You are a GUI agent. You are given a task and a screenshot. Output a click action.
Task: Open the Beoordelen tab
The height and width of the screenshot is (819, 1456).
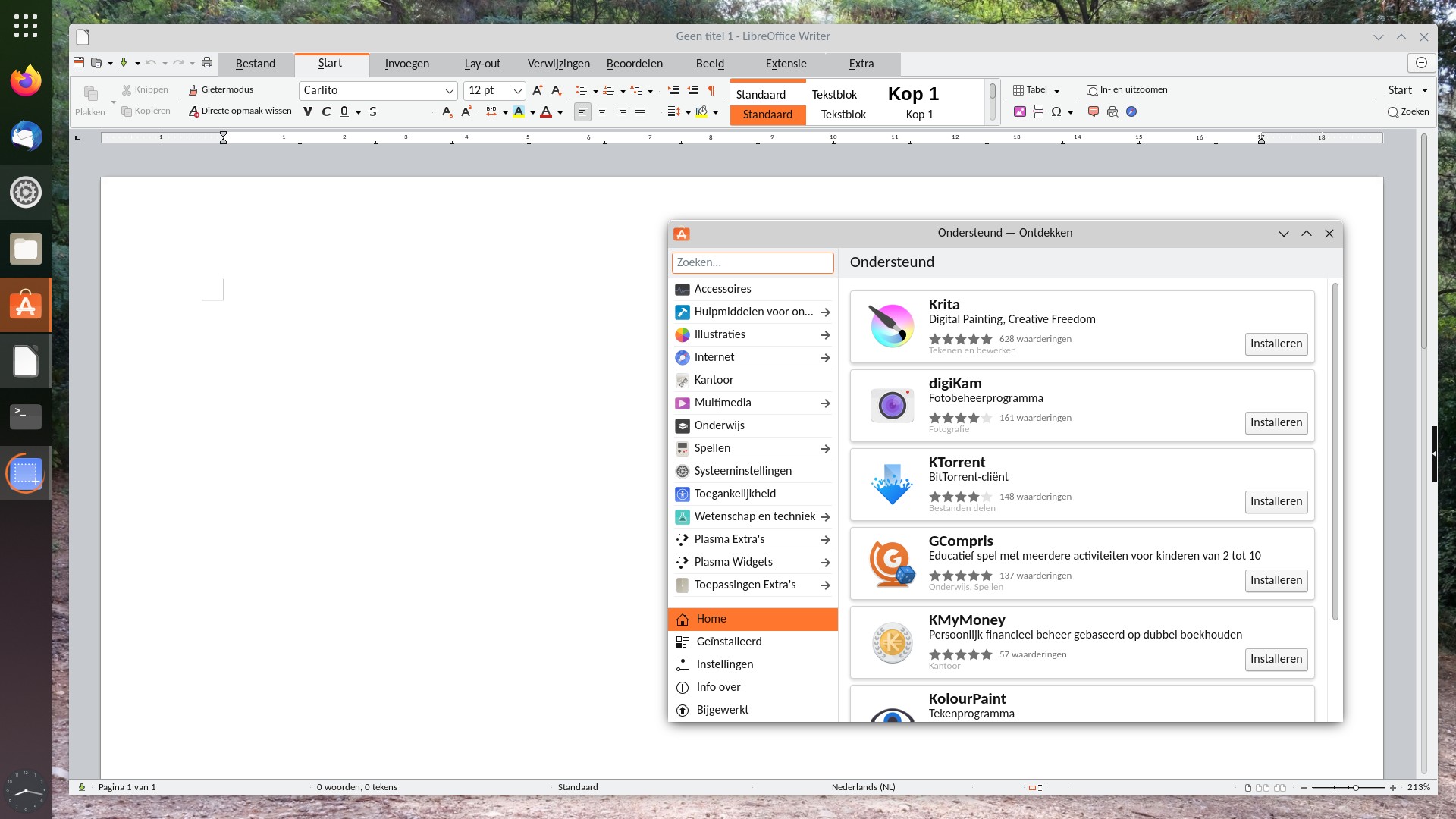coord(635,64)
